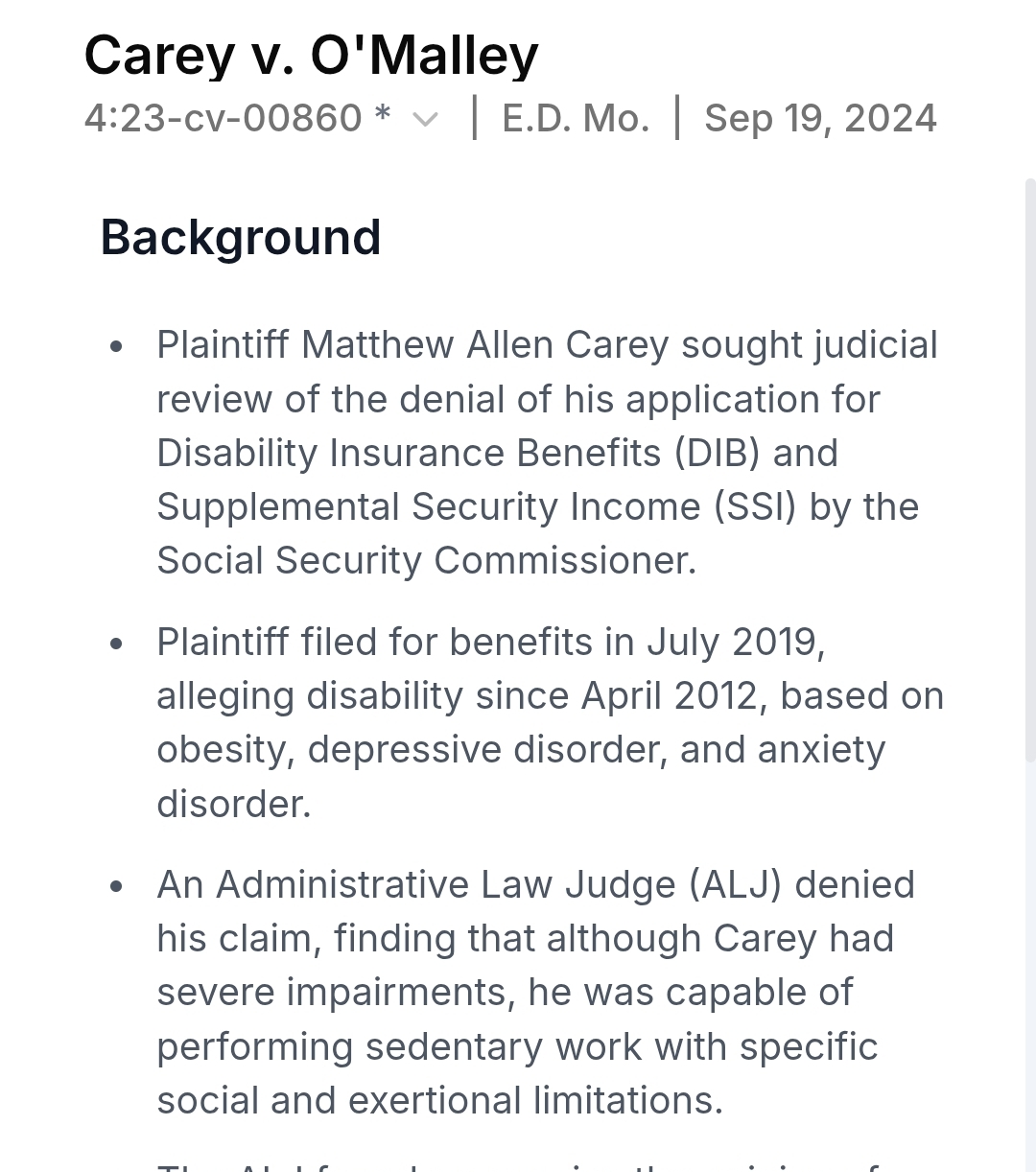Screen dimensions: 1036x1172
Task: Click the bullet point before 'Plaintiff Matthew Allen Carey'
Action: [117, 346]
